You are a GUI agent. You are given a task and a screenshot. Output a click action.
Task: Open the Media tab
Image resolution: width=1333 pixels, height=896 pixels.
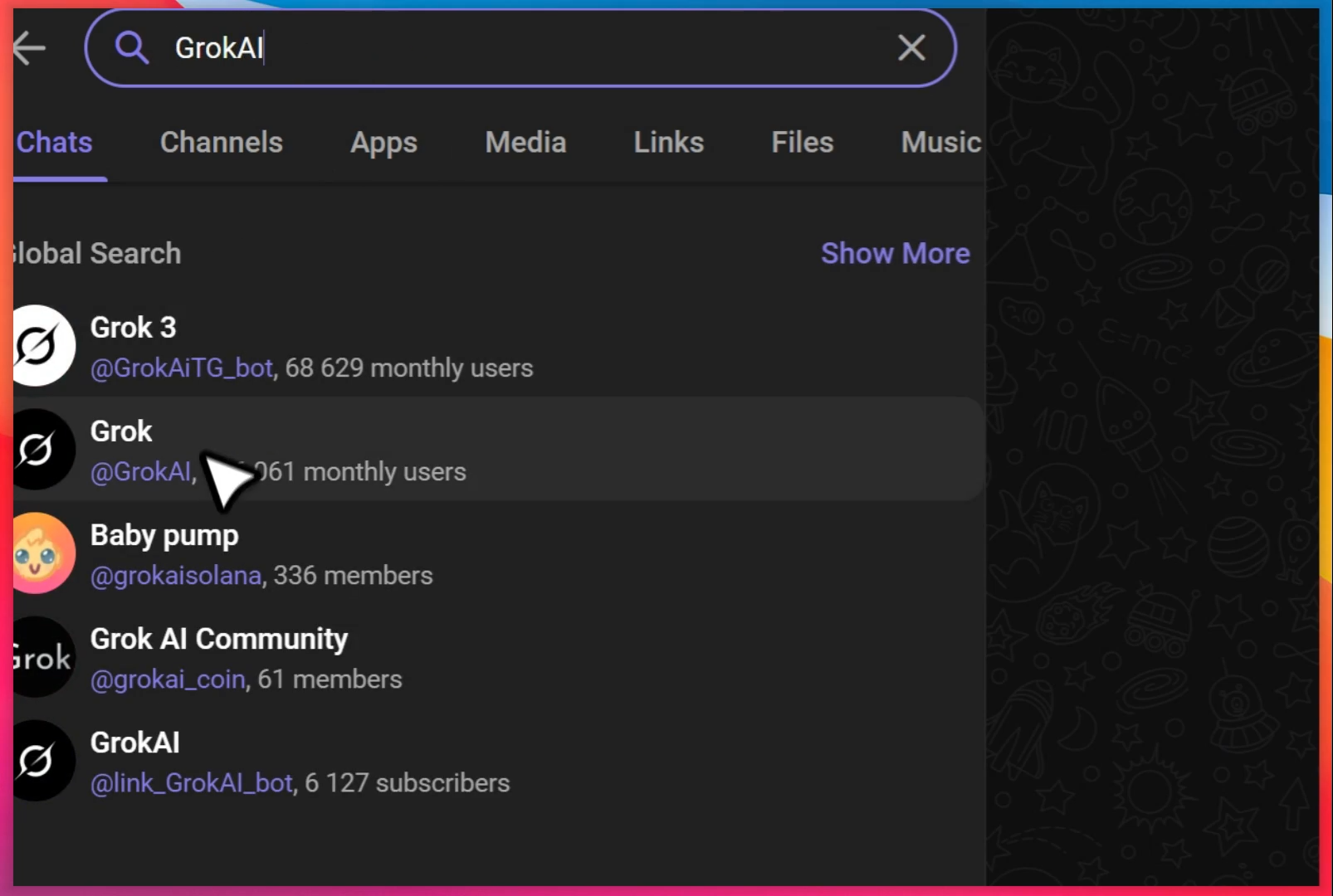(525, 143)
